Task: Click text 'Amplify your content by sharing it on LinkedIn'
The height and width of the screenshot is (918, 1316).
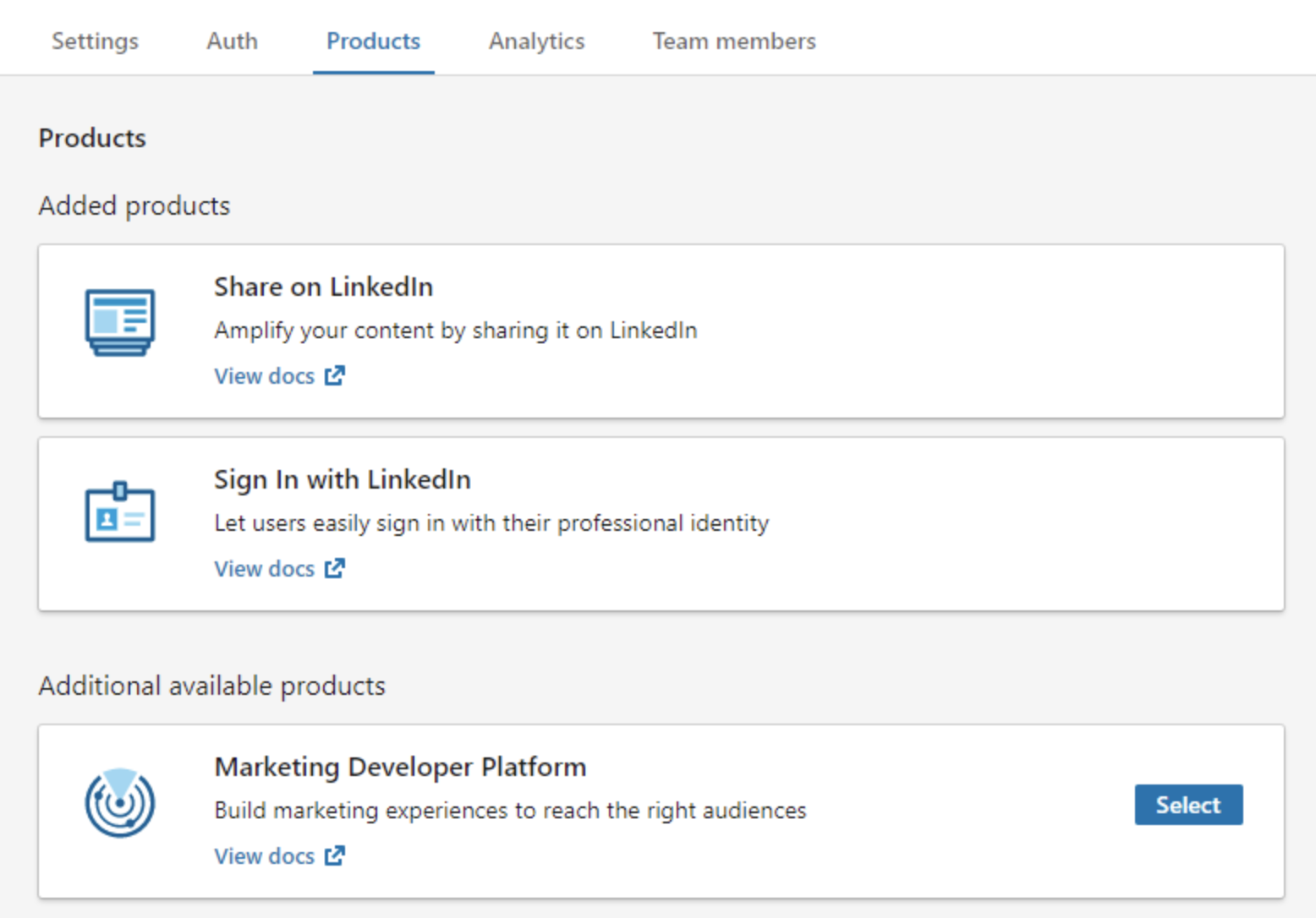Action: tap(456, 331)
